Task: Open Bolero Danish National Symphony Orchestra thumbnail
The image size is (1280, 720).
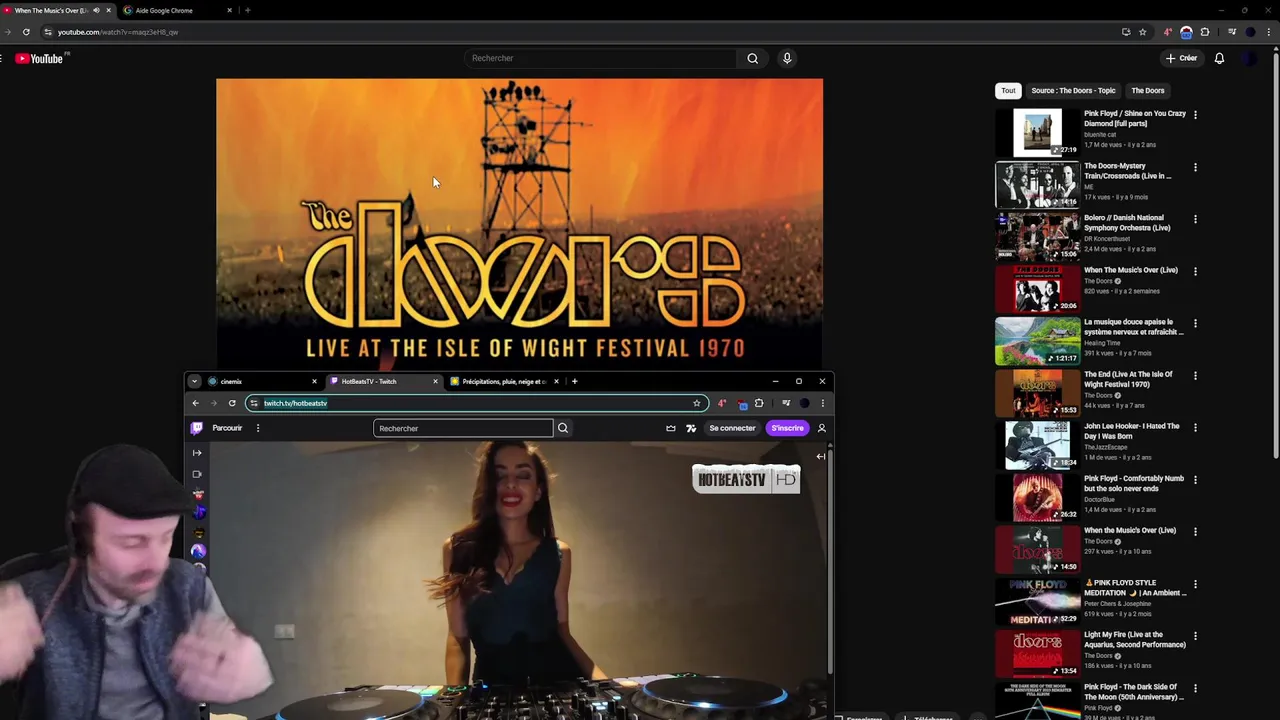Action: (1037, 236)
